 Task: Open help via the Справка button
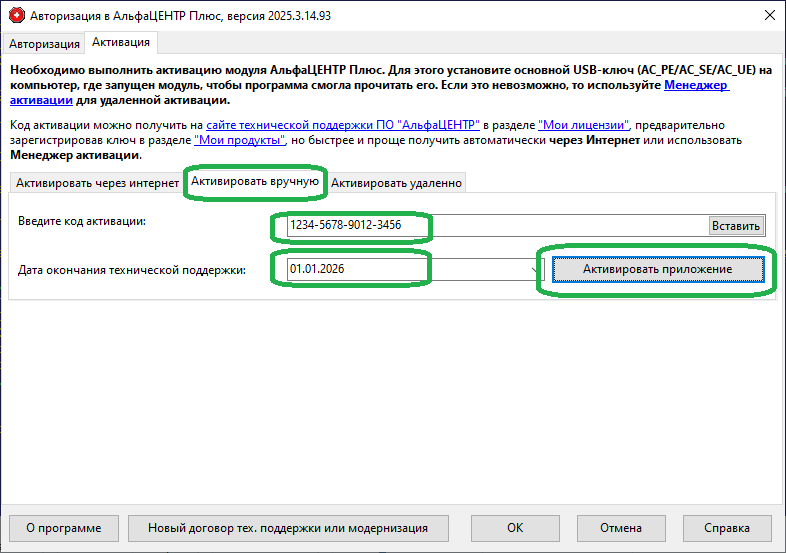[727, 528]
